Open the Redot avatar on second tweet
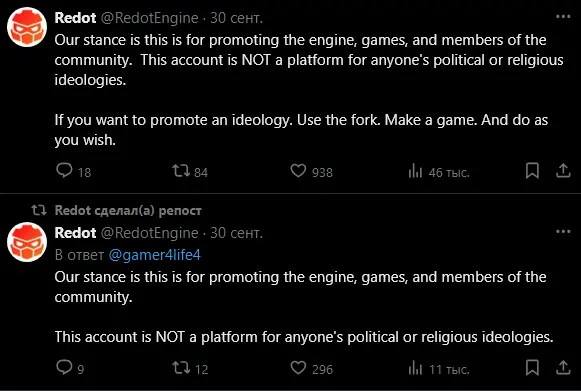The image size is (581, 391). click(x=27, y=242)
